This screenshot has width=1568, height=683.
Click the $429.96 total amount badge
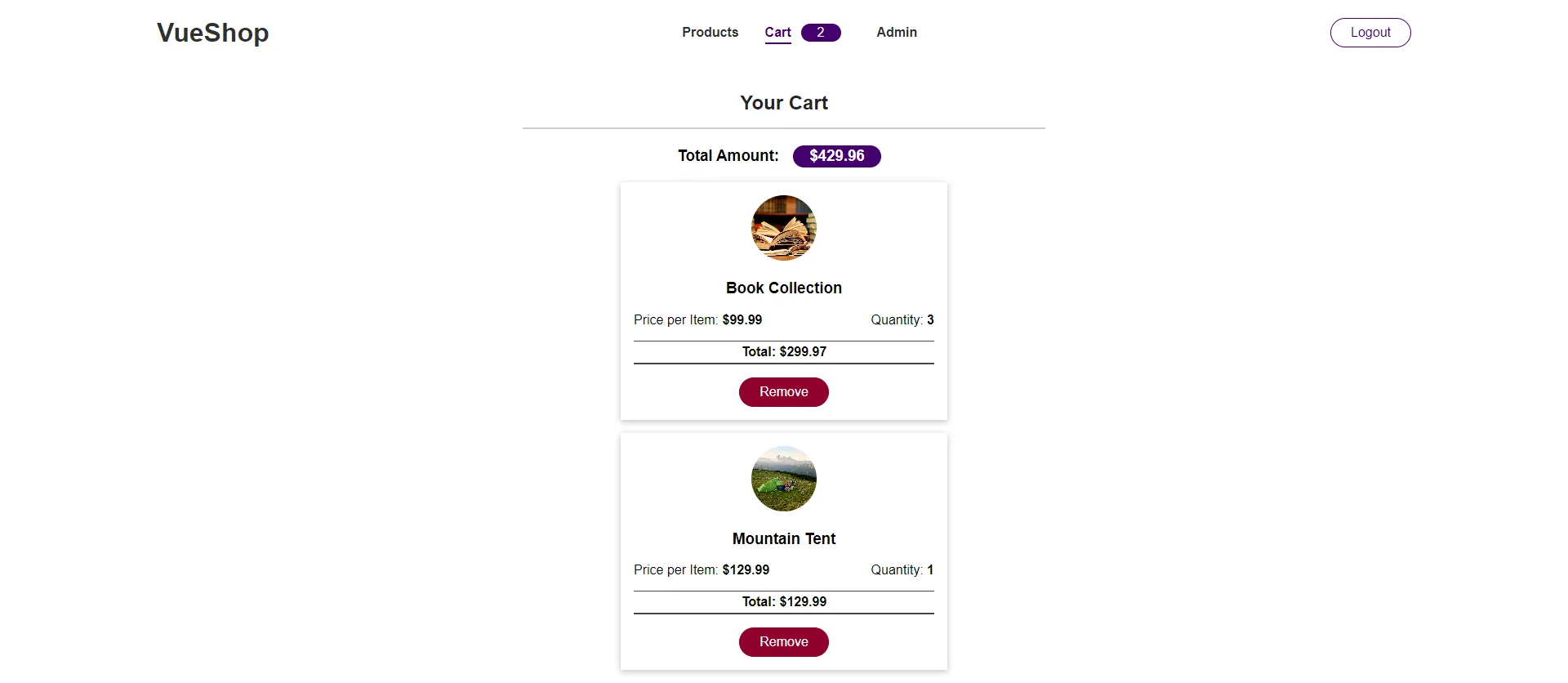click(836, 155)
